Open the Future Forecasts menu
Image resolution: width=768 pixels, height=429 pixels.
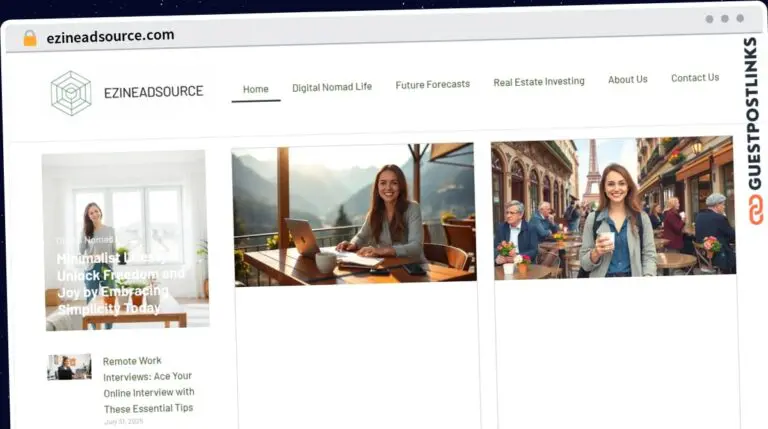click(x=432, y=85)
